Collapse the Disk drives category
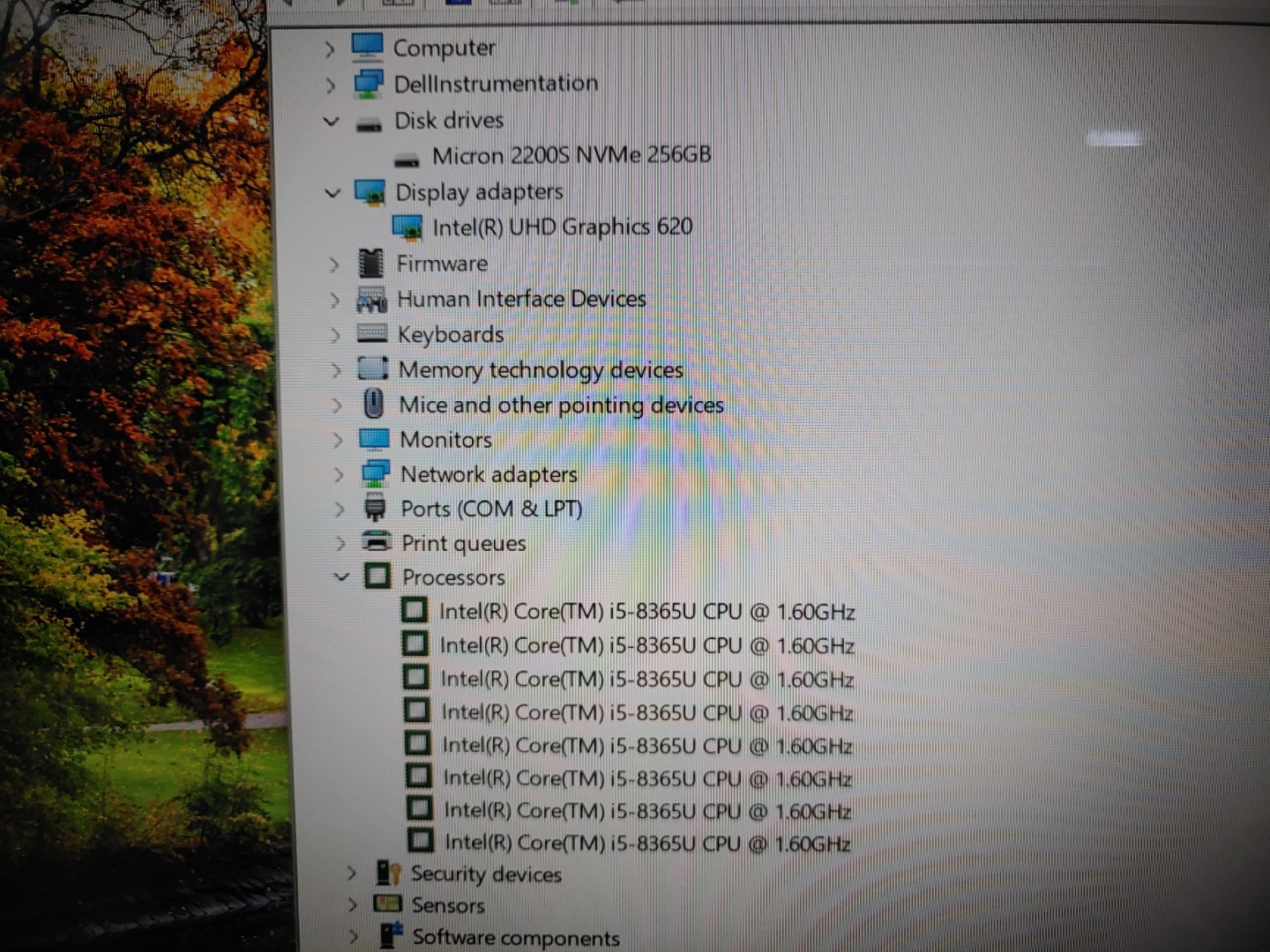 pyautogui.click(x=332, y=121)
